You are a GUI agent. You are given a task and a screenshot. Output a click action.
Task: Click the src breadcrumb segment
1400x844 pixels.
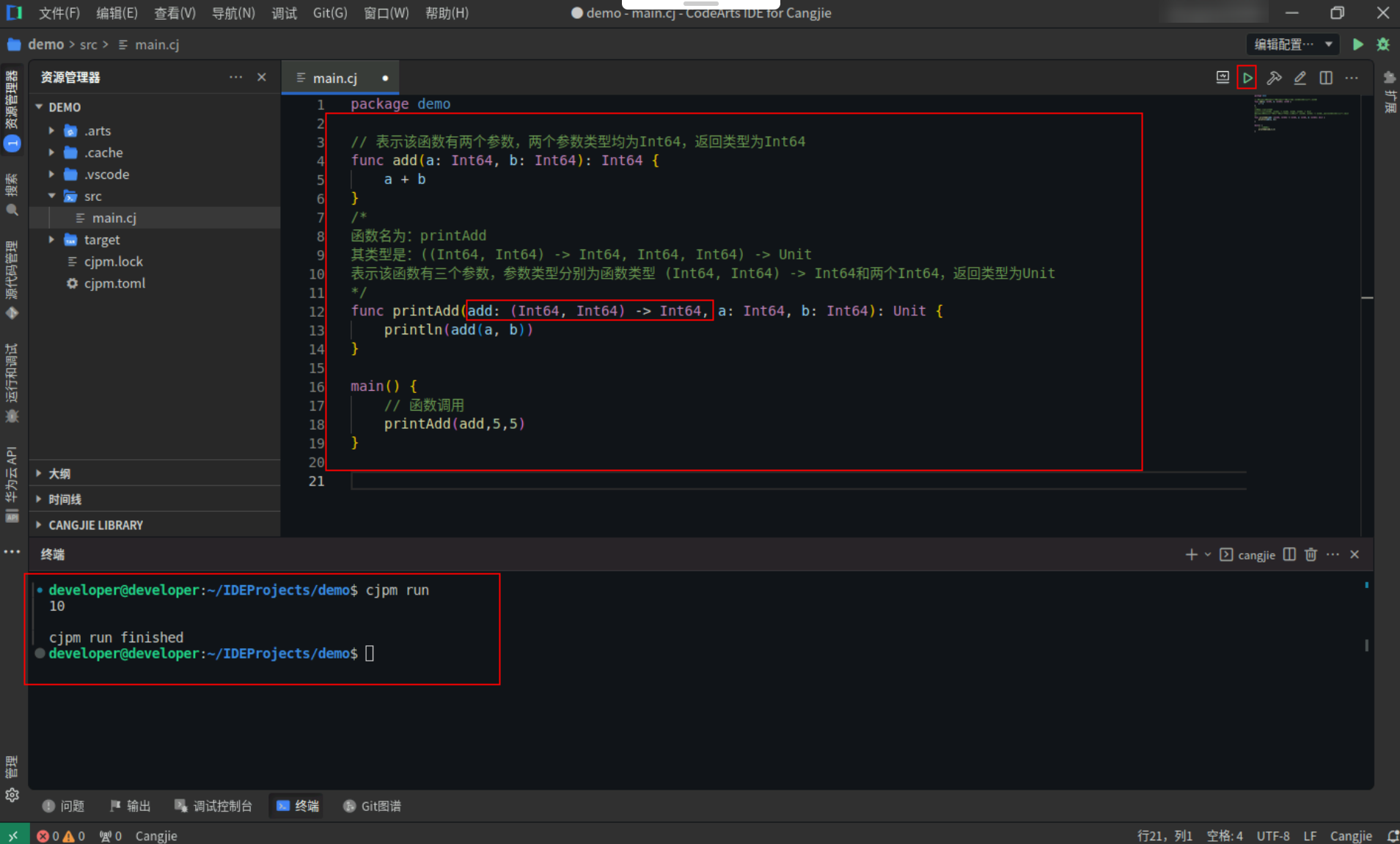pos(89,45)
